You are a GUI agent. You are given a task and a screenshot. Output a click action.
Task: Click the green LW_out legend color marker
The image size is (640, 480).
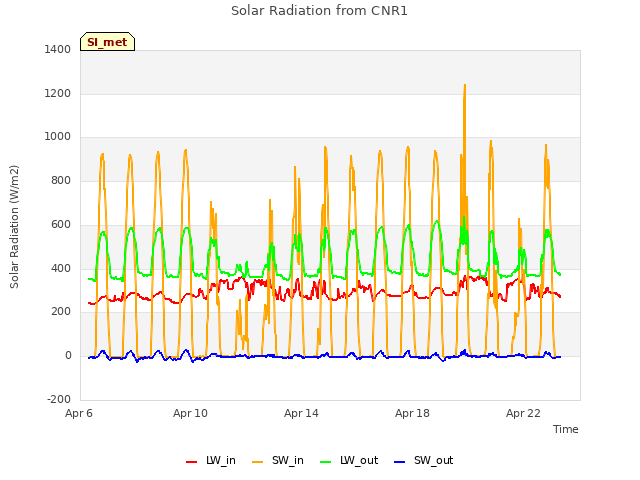click(326, 462)
